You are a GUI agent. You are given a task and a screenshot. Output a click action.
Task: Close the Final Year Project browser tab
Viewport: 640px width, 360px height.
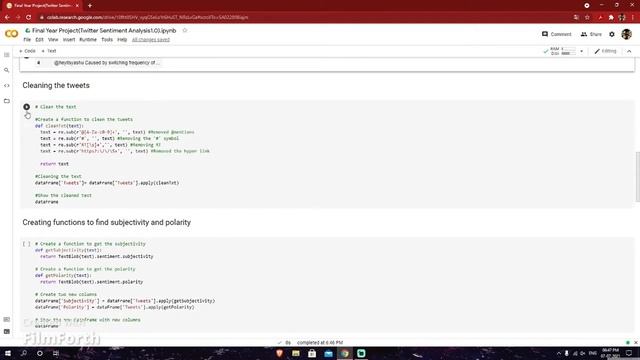pos(77,6)
